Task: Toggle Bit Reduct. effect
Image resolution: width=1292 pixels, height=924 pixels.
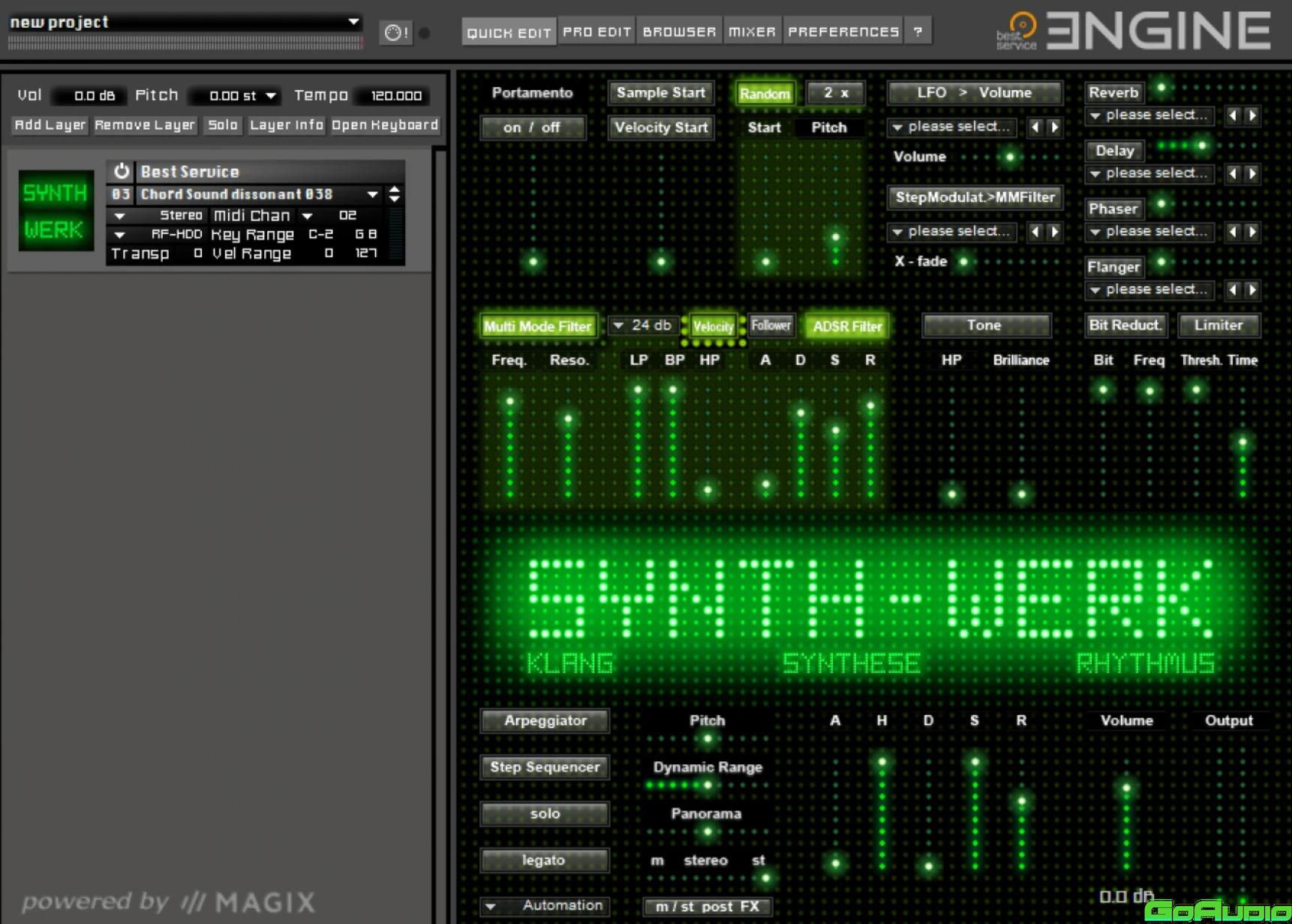Action: tap(1125, 325)
